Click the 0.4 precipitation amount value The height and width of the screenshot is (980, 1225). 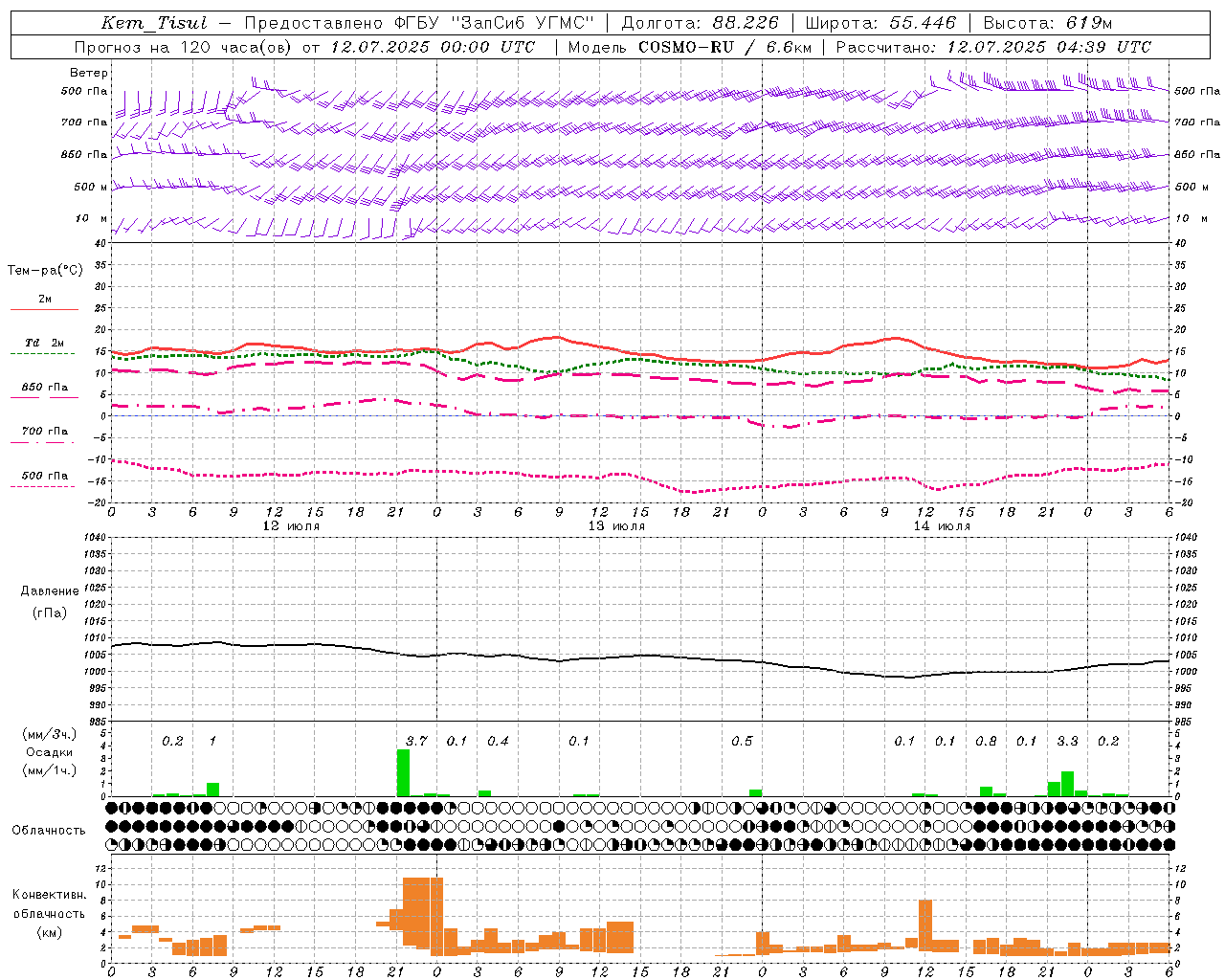tap(498, 742)
